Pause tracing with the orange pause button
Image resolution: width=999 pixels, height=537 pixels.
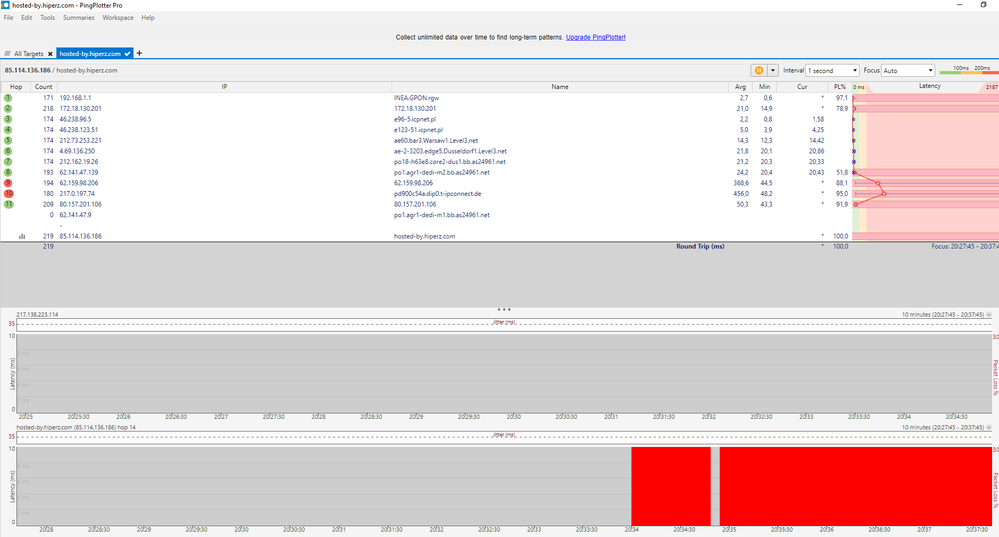[758, 71]
